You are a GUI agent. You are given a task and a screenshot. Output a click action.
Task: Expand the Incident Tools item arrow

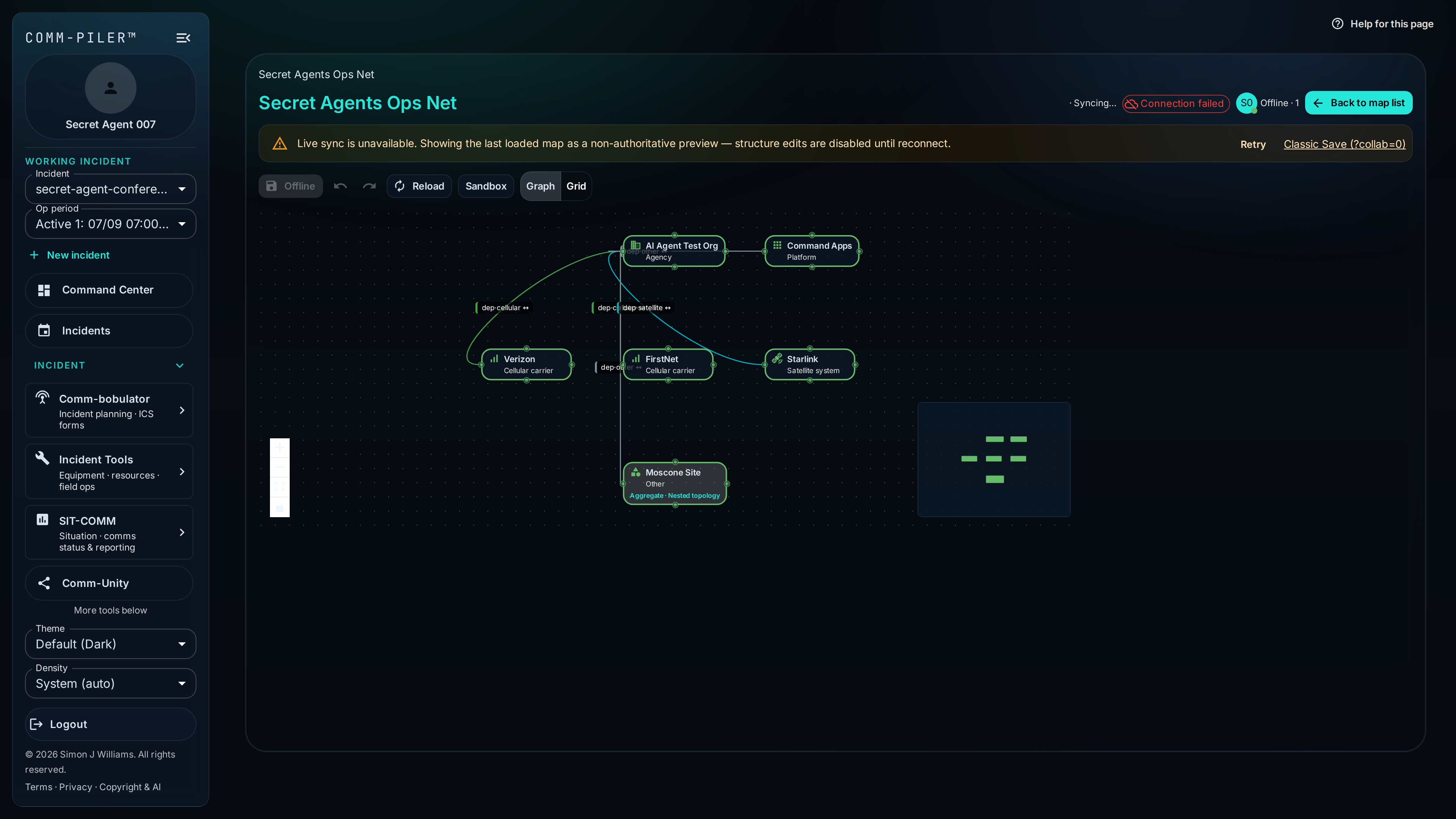click(182, 471)
